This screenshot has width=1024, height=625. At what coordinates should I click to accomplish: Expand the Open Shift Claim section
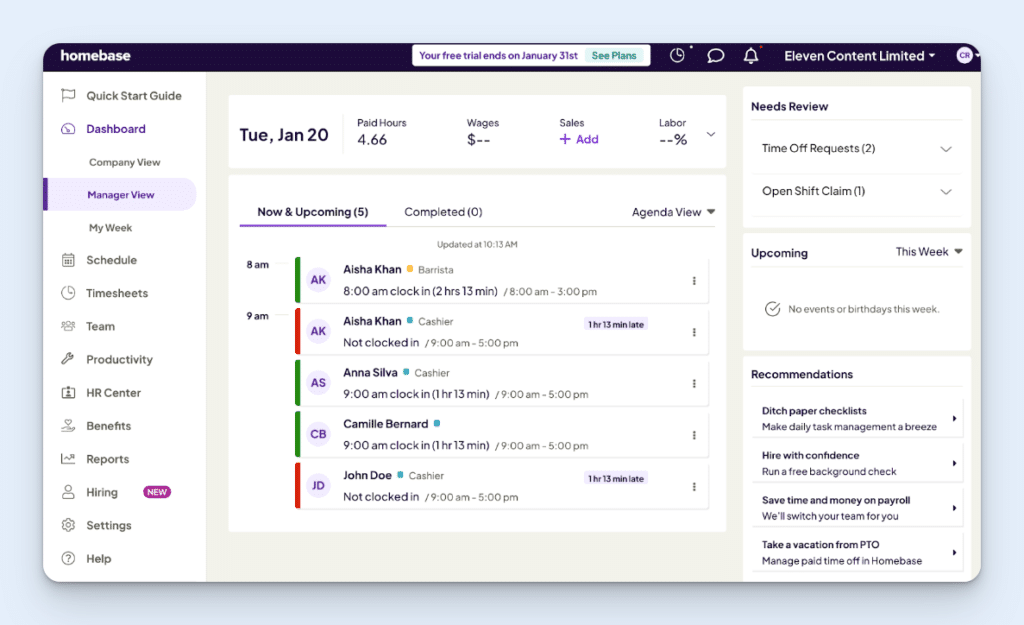pyautogui.click(x=944, y=191)
